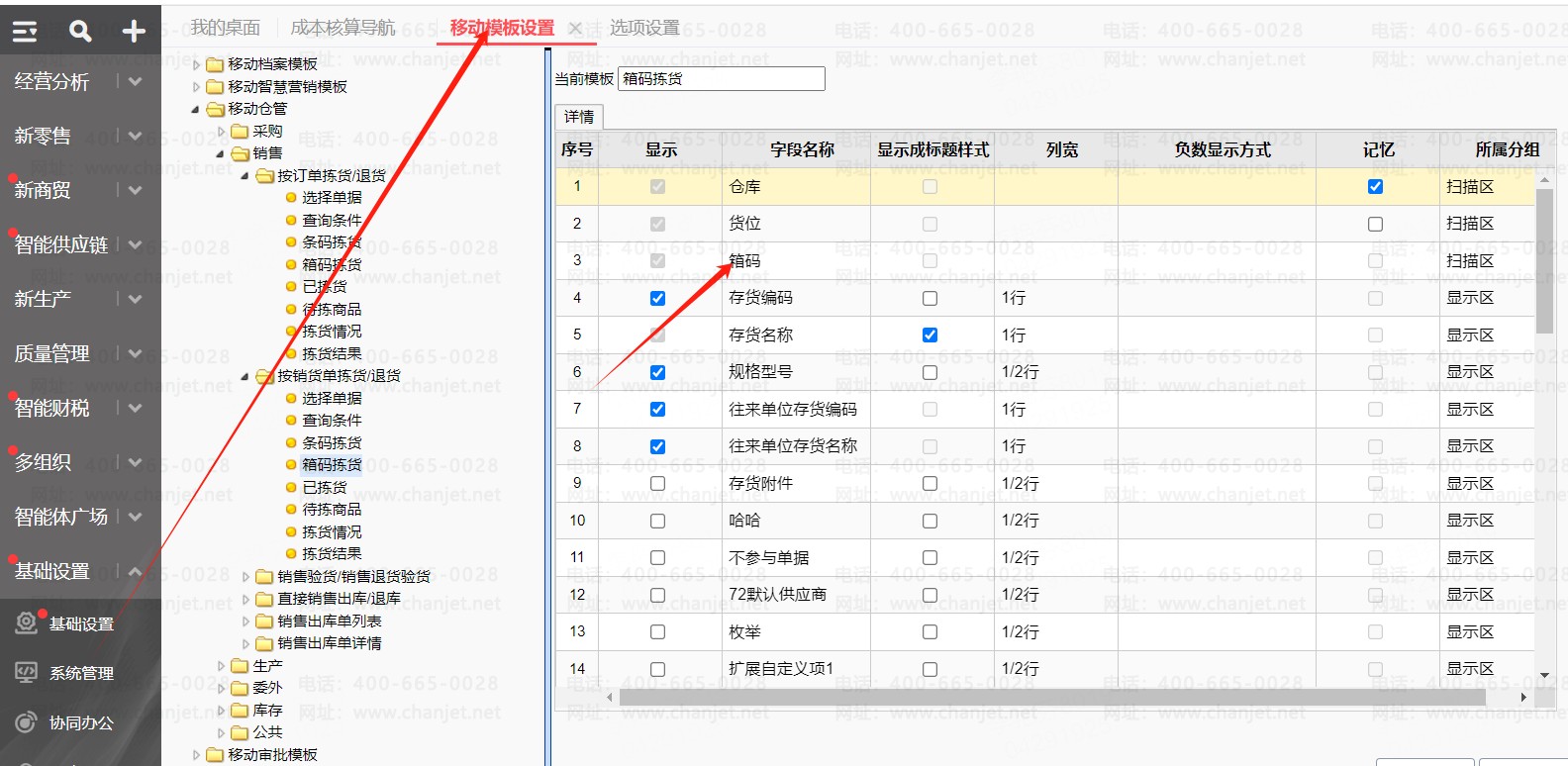
Task: Select 查询条件 under 按销货单拣货/退货
Action: 332,421
